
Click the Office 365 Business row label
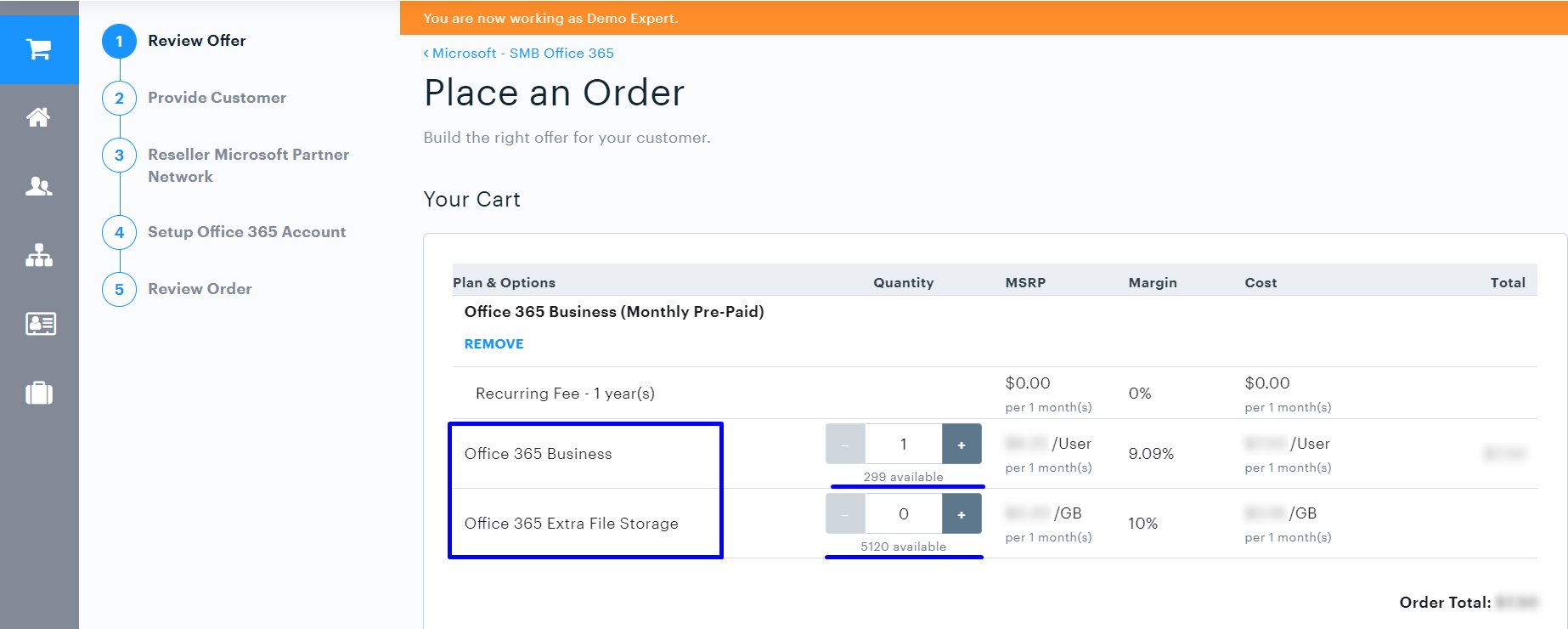coord(538,454)
